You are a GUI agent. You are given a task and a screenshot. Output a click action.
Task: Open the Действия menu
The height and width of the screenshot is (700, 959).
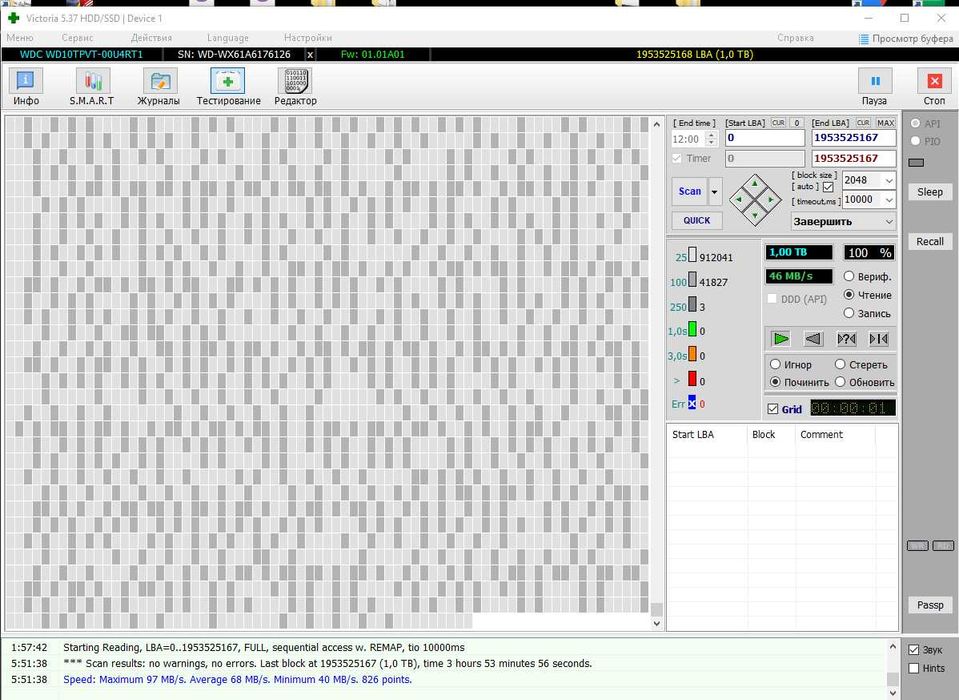pos(151,38)
